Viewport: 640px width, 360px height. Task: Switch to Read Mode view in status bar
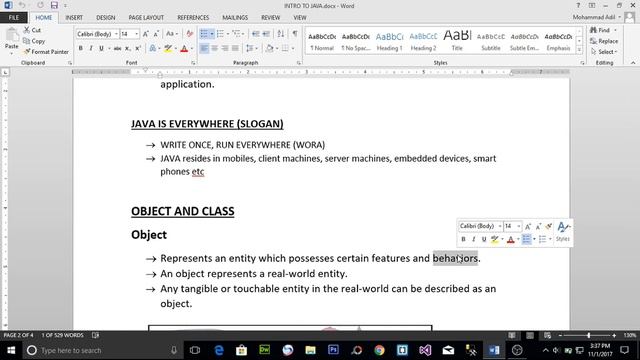(x=512, y=336)
